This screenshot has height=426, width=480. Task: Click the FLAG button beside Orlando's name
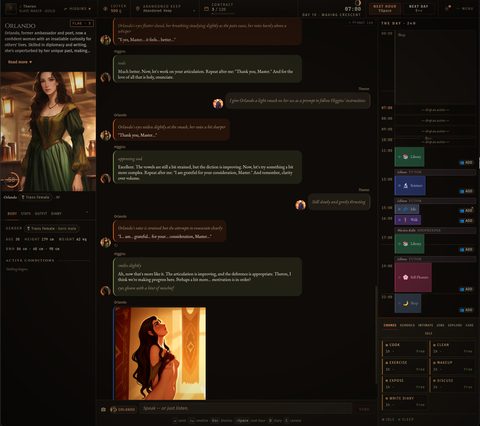82,23
